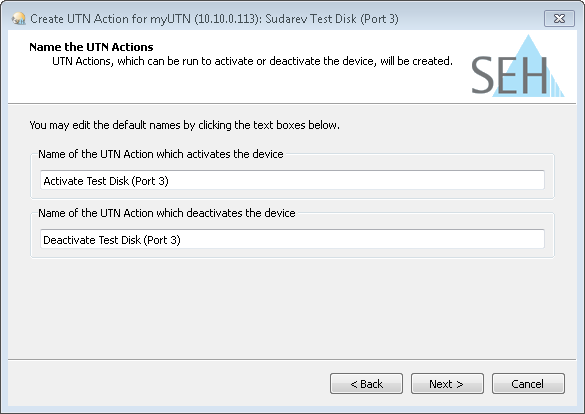Click the UTN app icon in title bar
Screen dimensions: 585x414
pyautogui.click(x=18, y=18)
